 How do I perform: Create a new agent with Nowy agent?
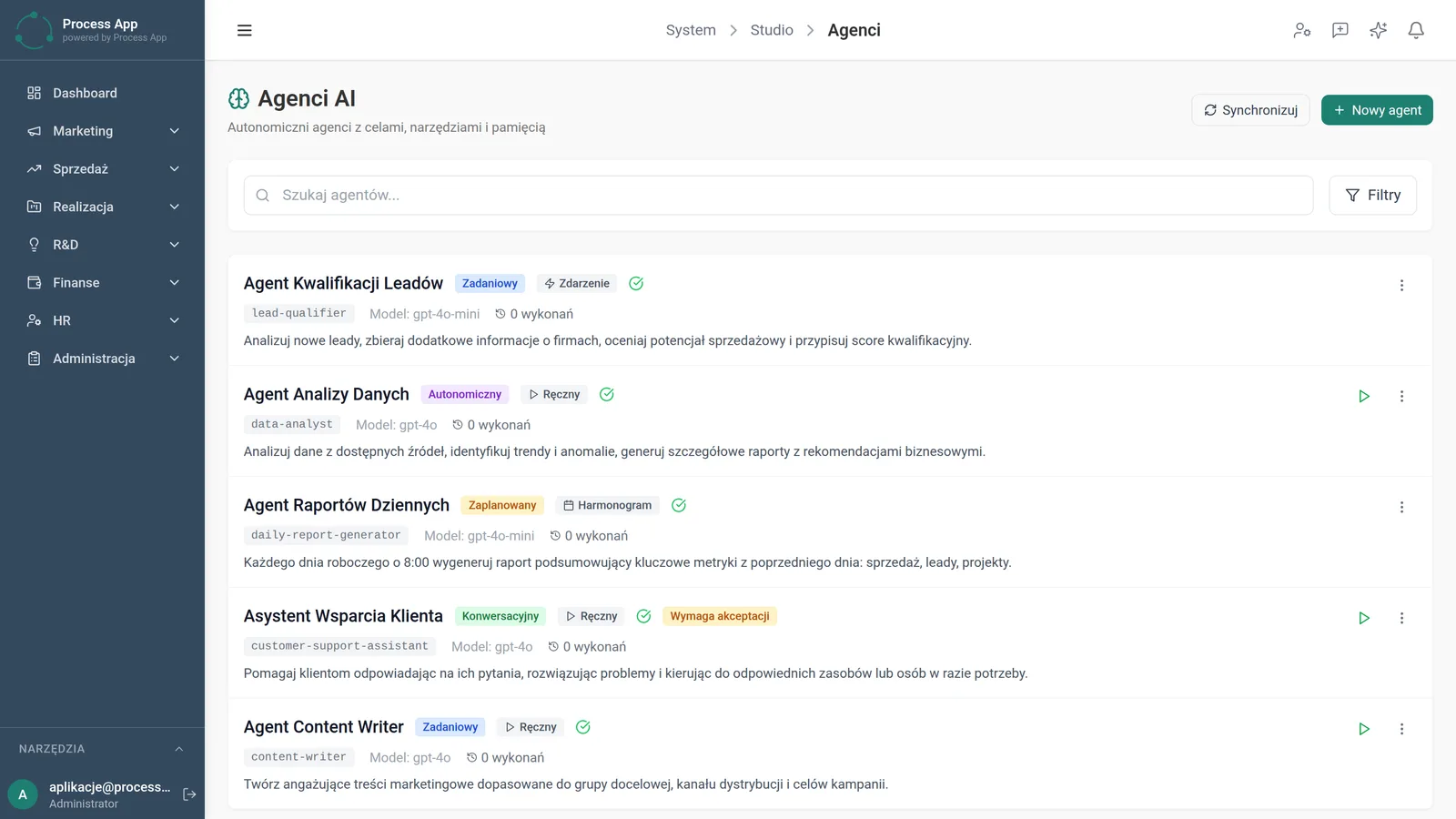(x=1377, y=110)
